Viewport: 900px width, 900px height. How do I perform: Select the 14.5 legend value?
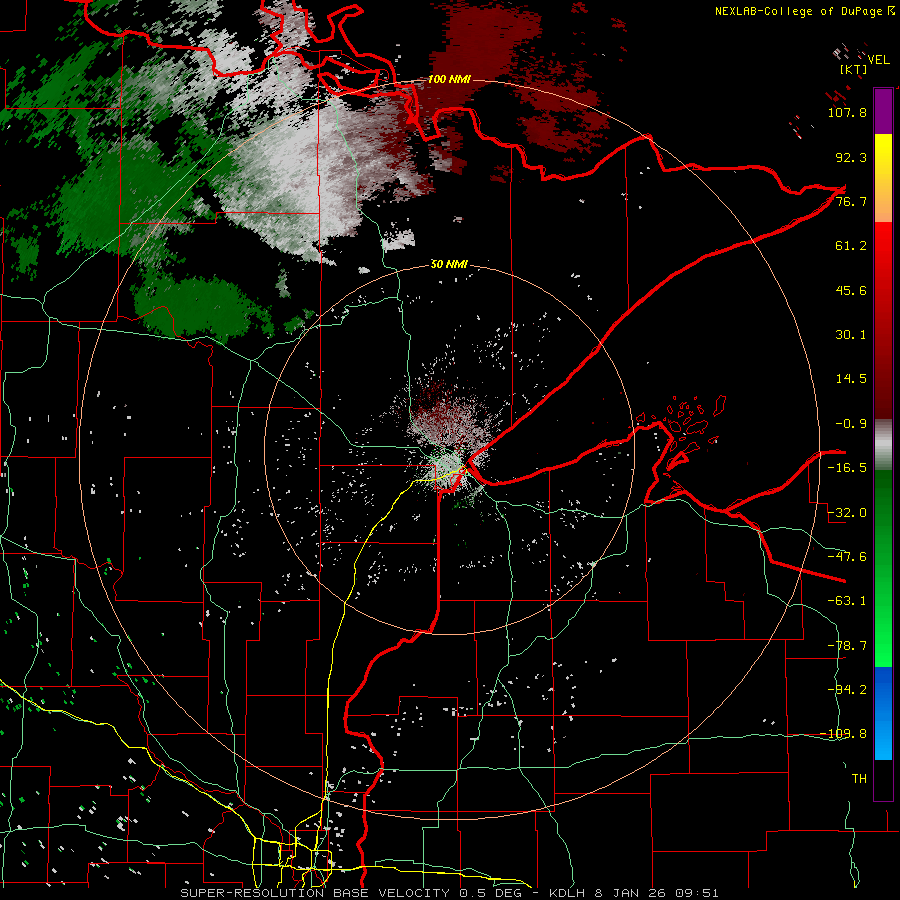(851, 379)
